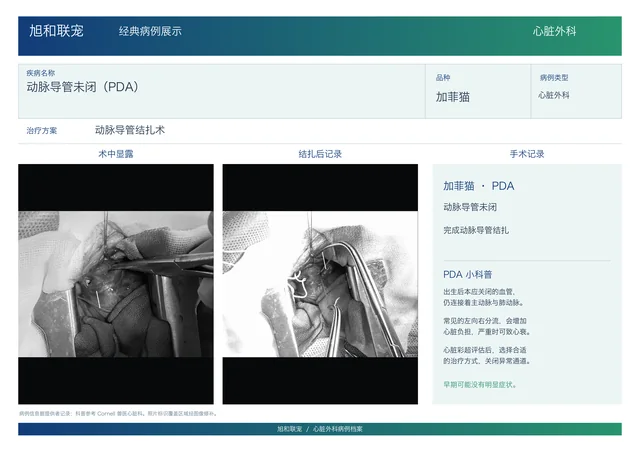This screenshot has height=452, width=640.
Task: Click the 完成动脉导管结扎 text
Action: tap(476, 230)
